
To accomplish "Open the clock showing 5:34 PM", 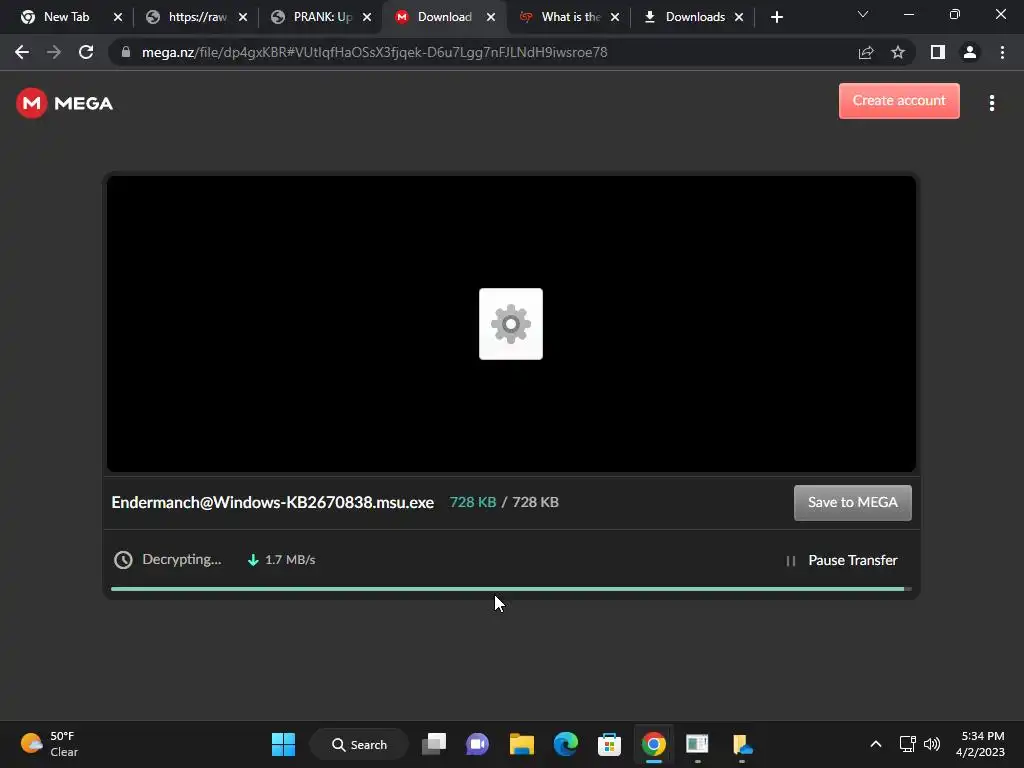I will tap(980, 744).
